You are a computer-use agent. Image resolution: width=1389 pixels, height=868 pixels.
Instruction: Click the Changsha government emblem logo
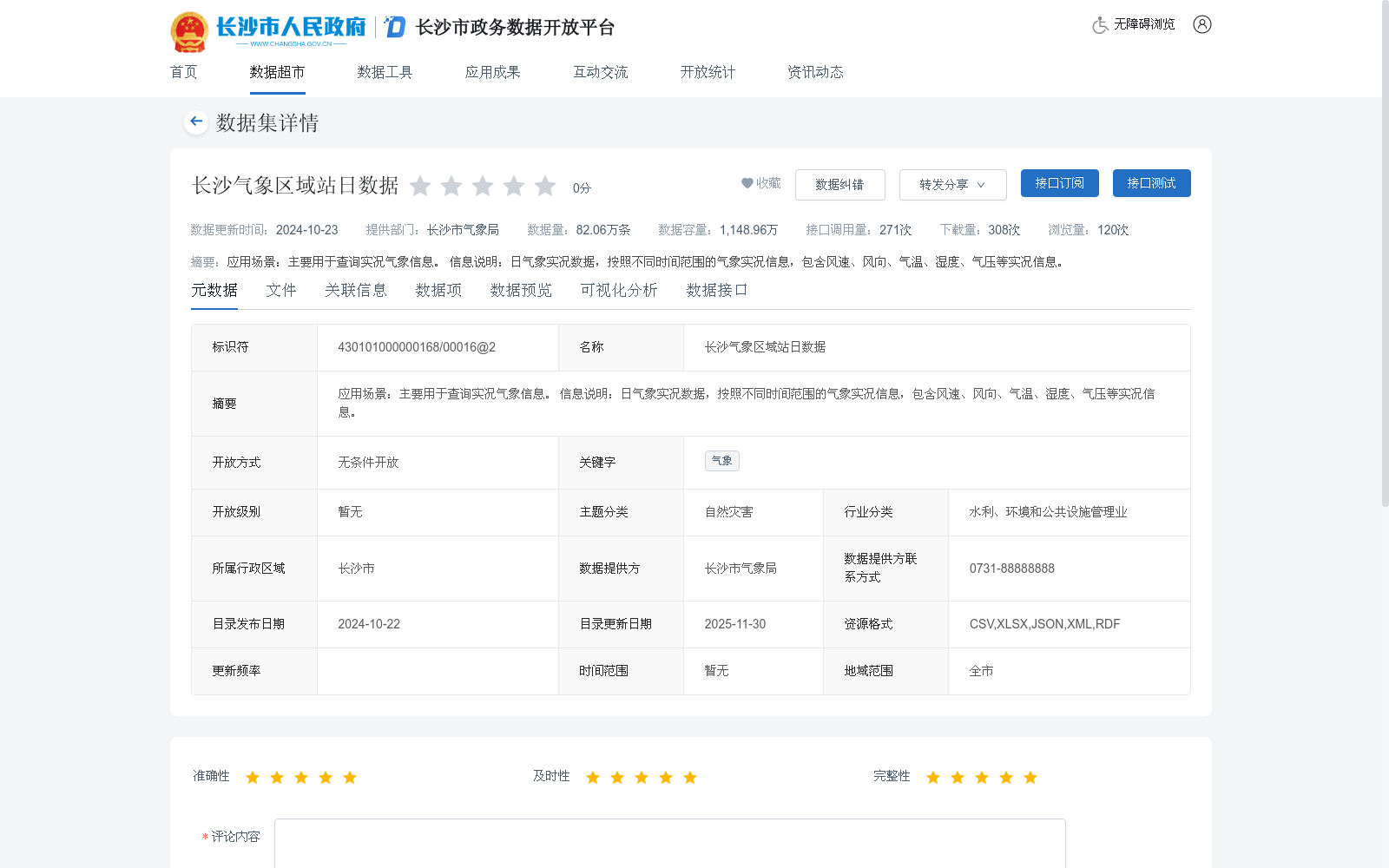(x=189, y=32)
